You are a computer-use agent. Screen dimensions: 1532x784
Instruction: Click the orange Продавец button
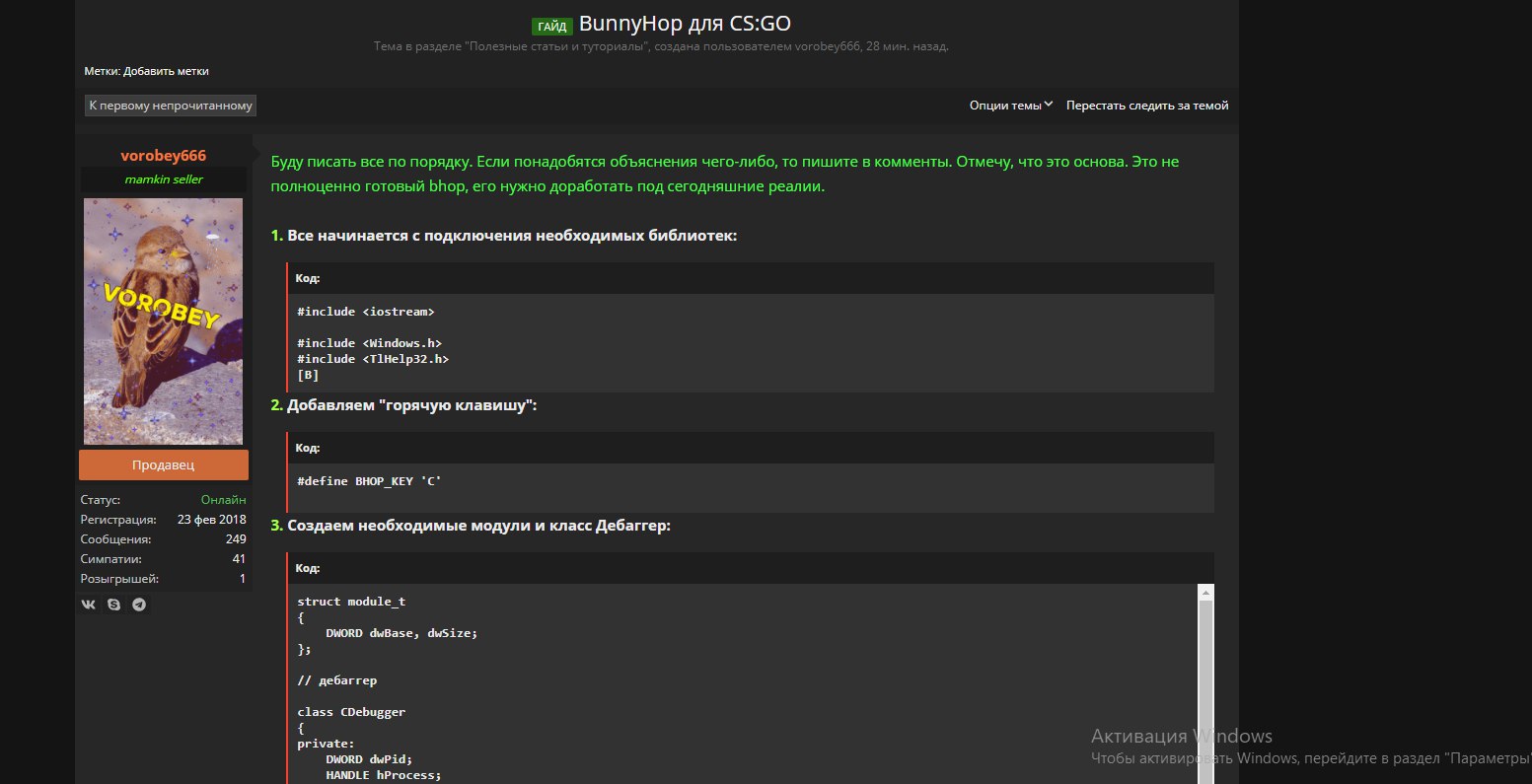164,465
